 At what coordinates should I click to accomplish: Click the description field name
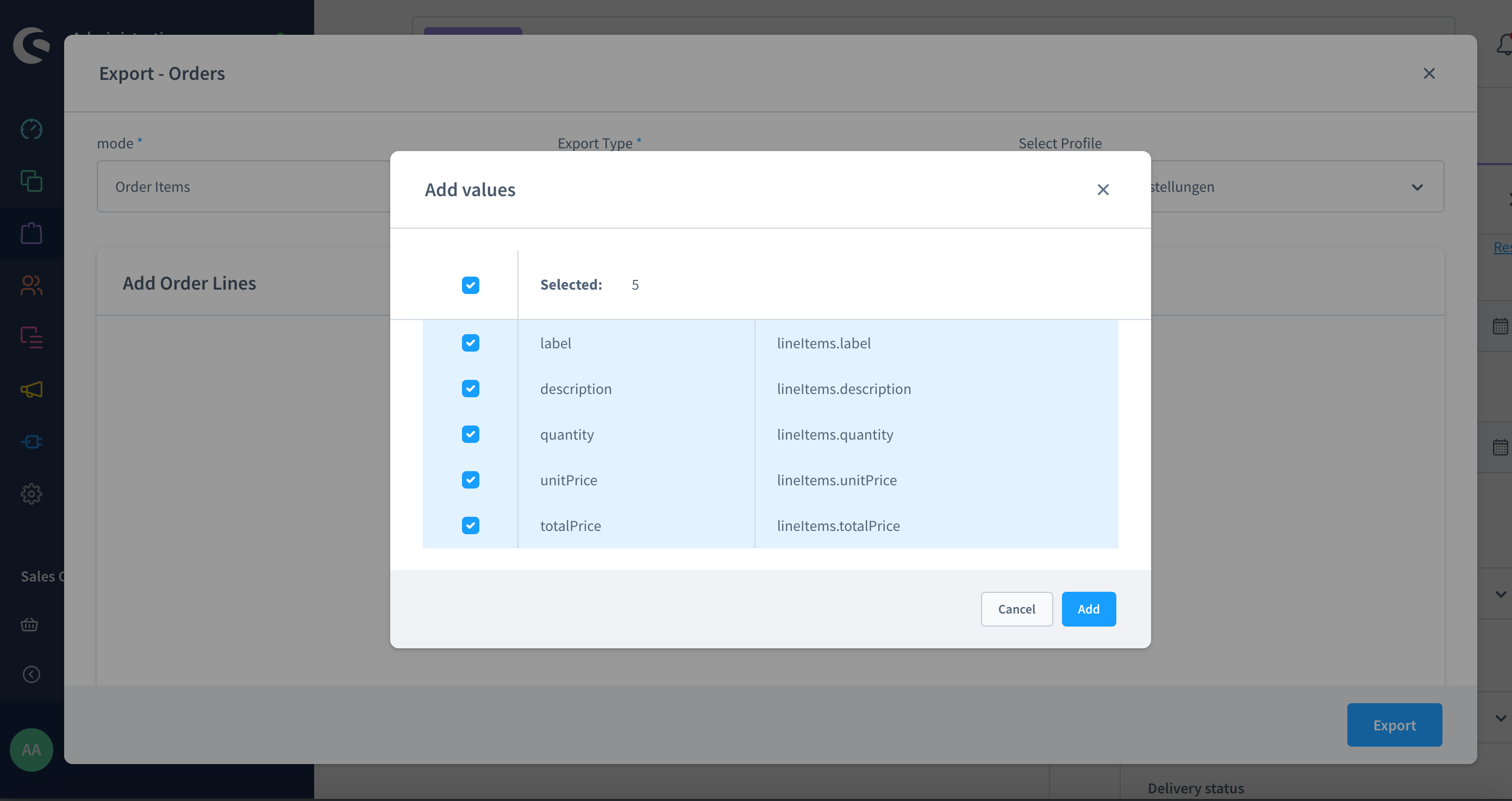pyautogui.click(x=576, y=389)
